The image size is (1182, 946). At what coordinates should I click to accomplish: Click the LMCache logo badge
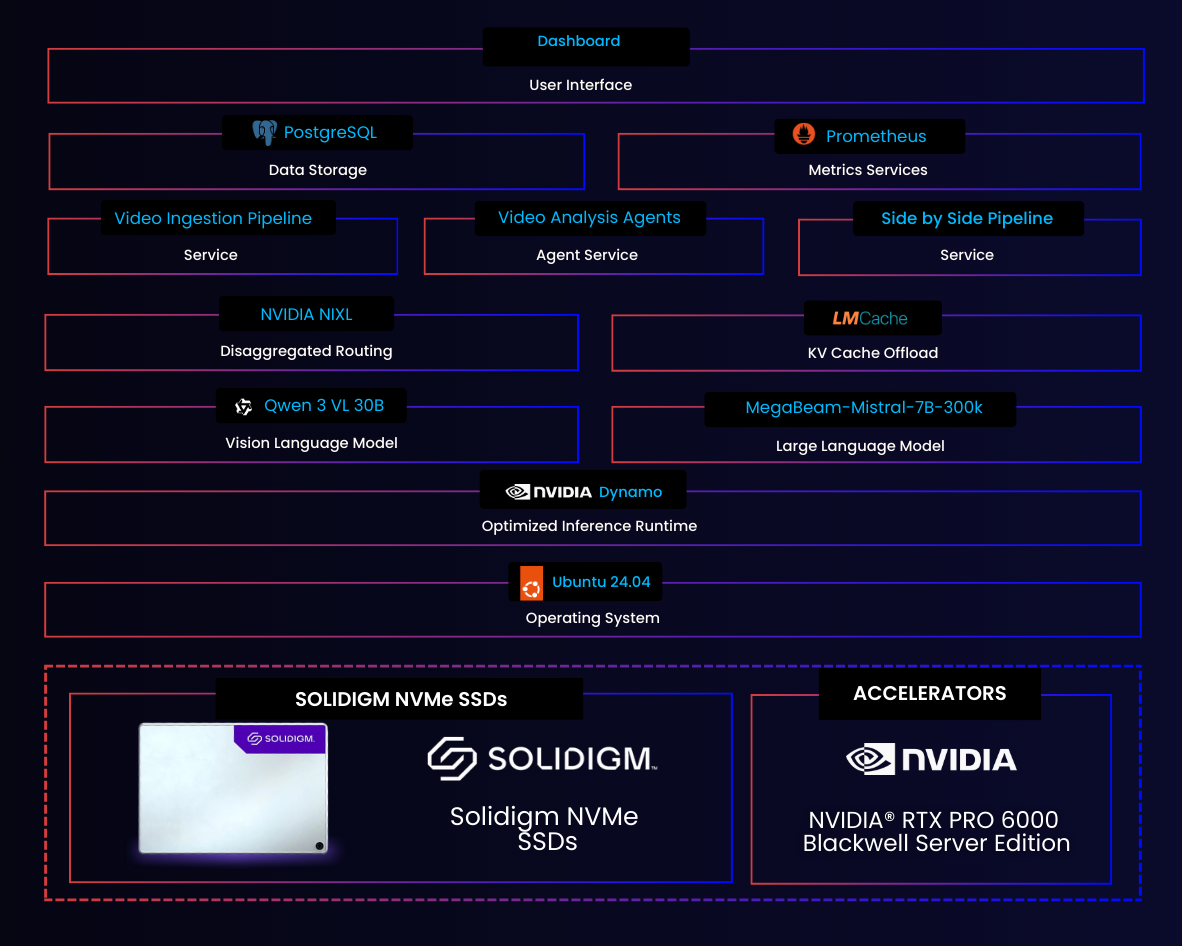[x=871, y=318]
